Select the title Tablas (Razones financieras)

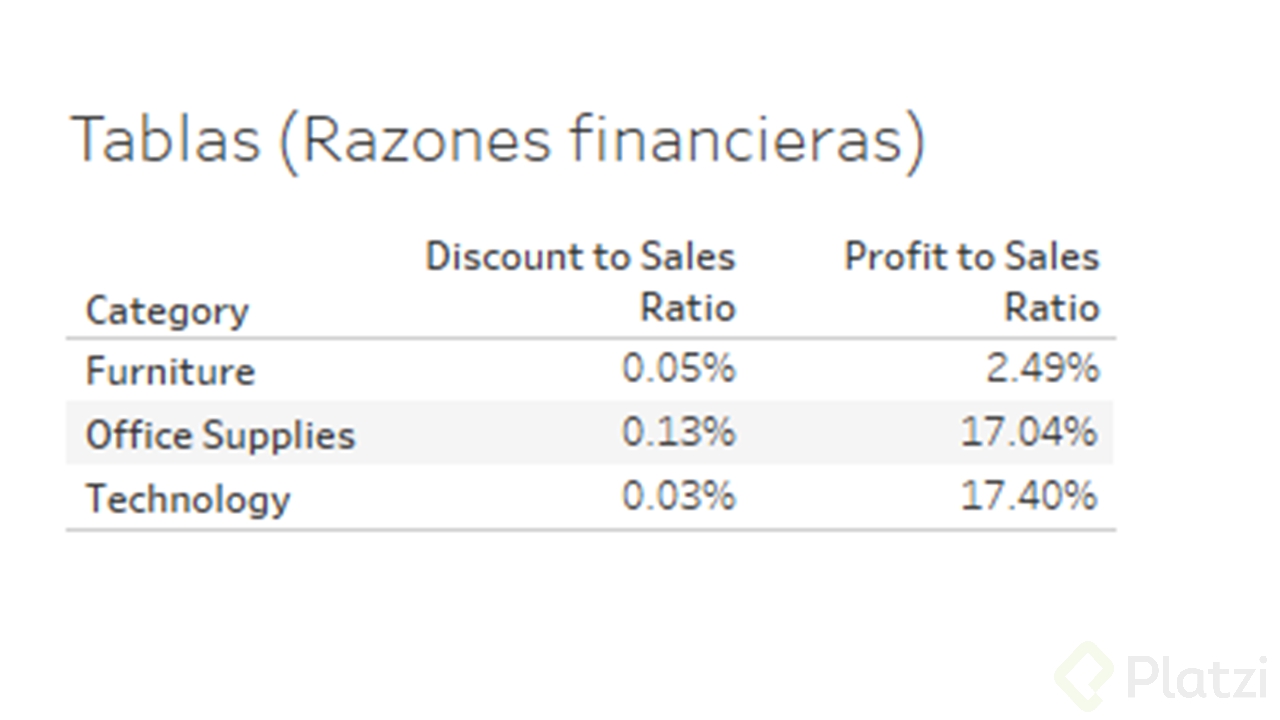[x=497, y=139]
